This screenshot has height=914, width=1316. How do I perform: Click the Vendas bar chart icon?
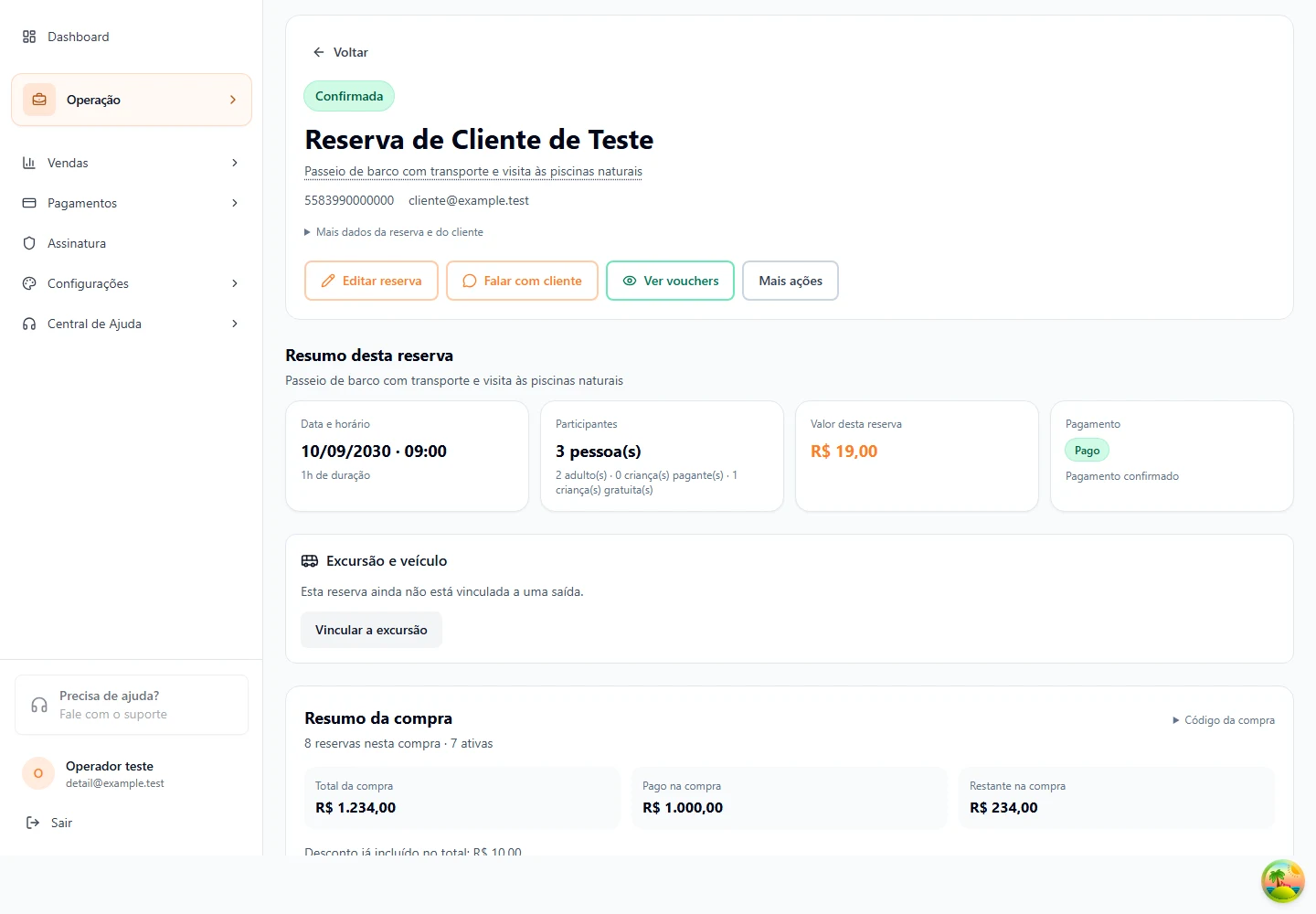pyautogui.click(x=29, y=163)
